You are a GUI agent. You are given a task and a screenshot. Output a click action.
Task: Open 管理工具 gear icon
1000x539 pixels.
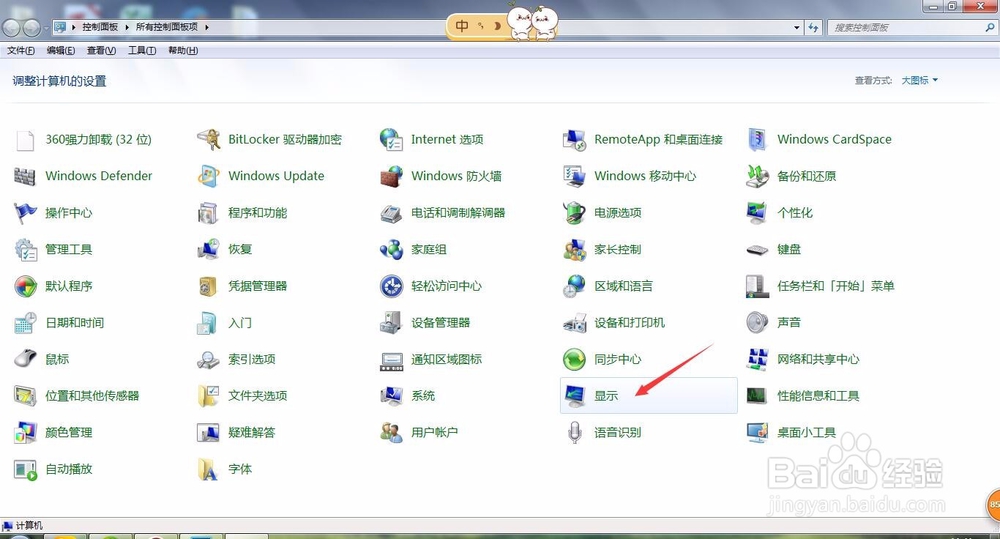tap(26, 249)
